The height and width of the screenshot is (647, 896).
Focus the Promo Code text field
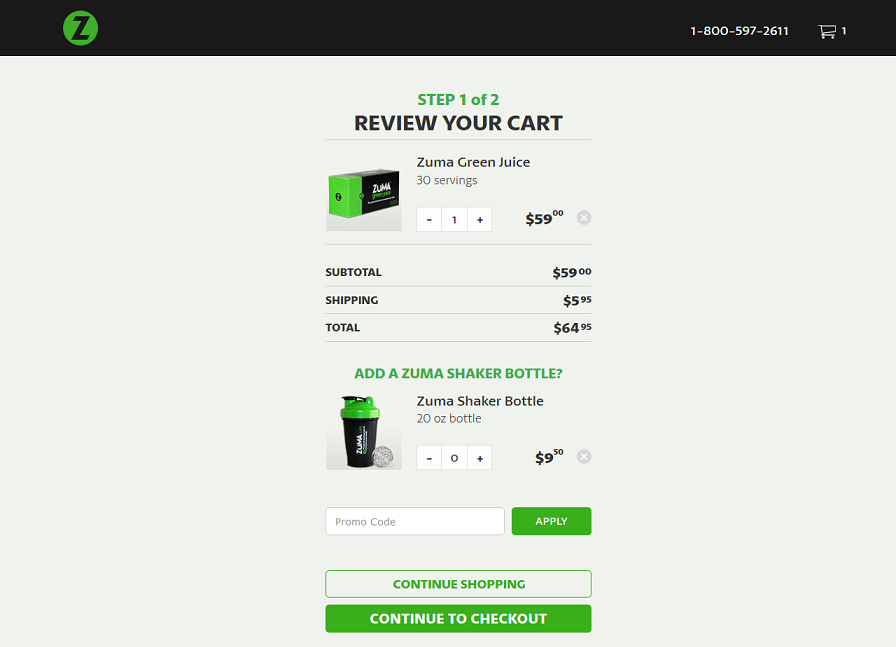tap(414, 521)
